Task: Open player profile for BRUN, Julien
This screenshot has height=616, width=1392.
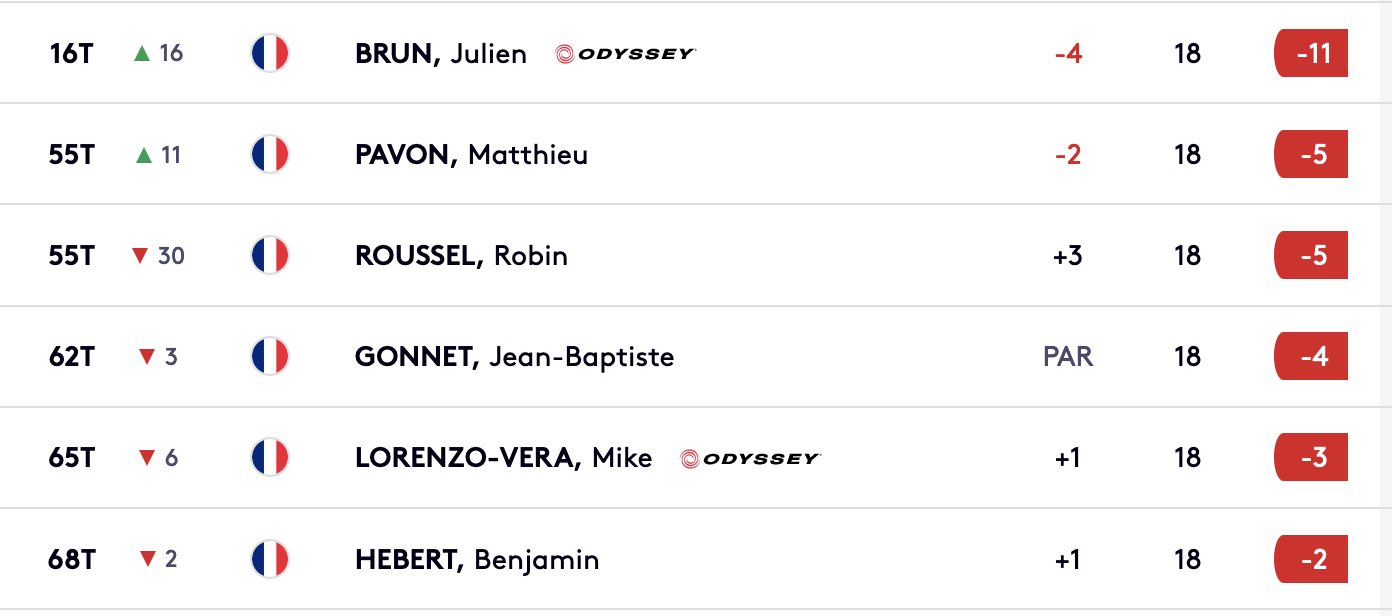Action: click(441, 54)
